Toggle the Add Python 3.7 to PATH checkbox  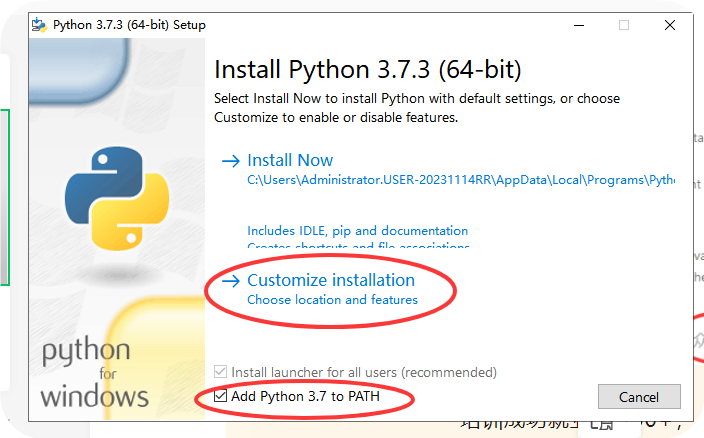[220, 397]
